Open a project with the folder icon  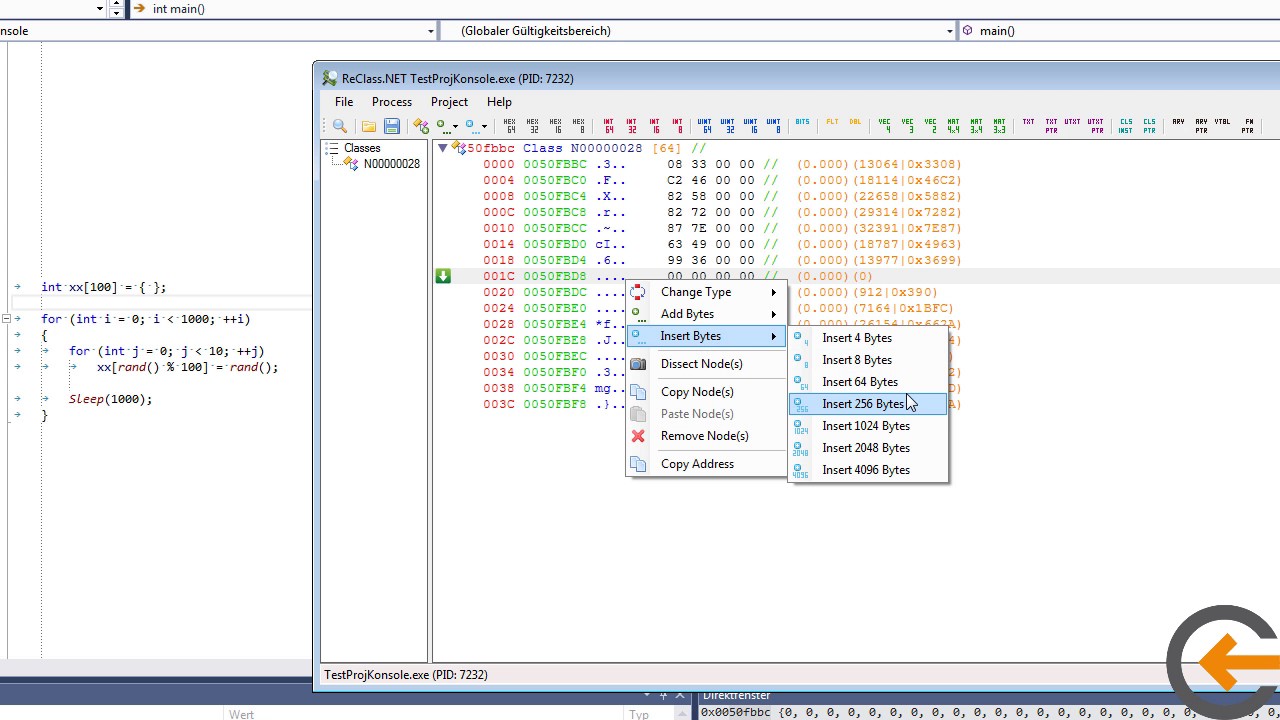coord(369,126)
